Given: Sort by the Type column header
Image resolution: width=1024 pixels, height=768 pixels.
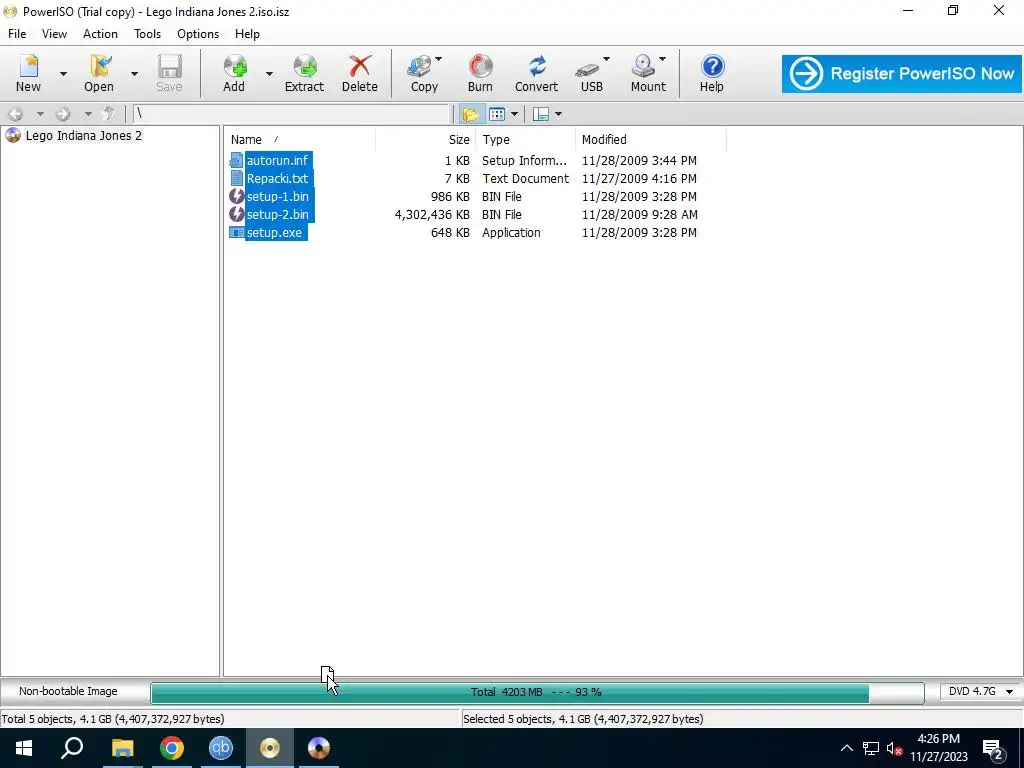Looking at the screenshot, I should click(x=496, y=140).
